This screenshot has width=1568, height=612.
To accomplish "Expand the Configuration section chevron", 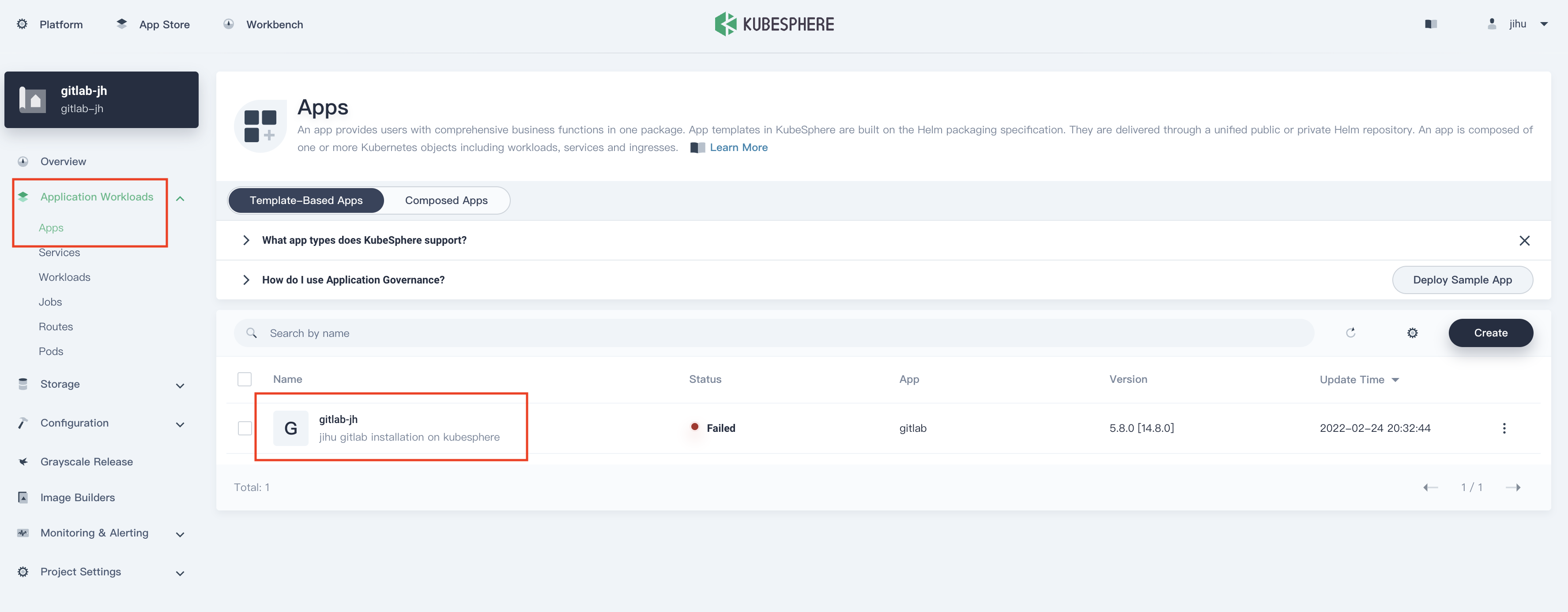I will [180, 424].
